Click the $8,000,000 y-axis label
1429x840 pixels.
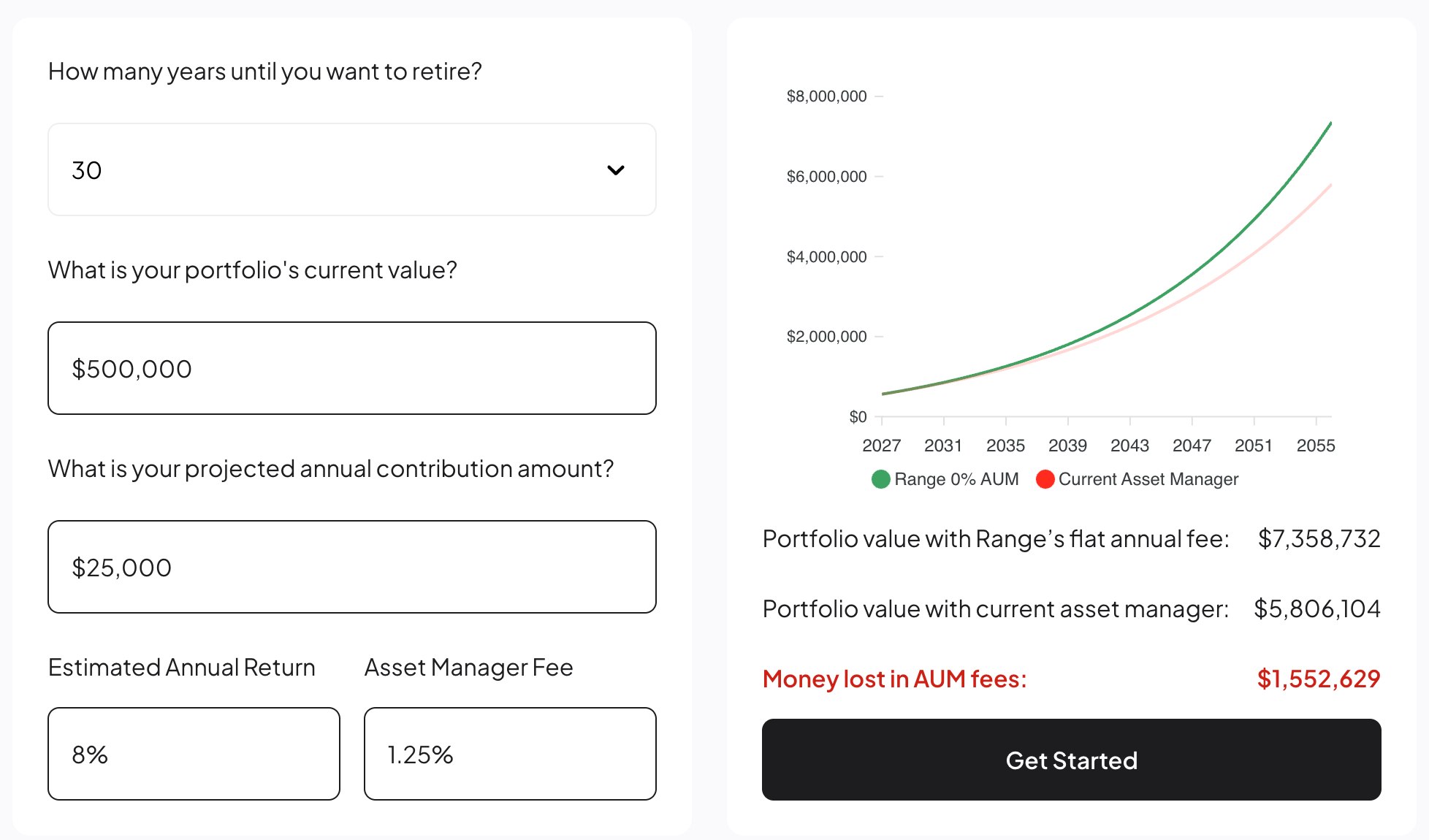pyautogui.click(x=826, y=96)
